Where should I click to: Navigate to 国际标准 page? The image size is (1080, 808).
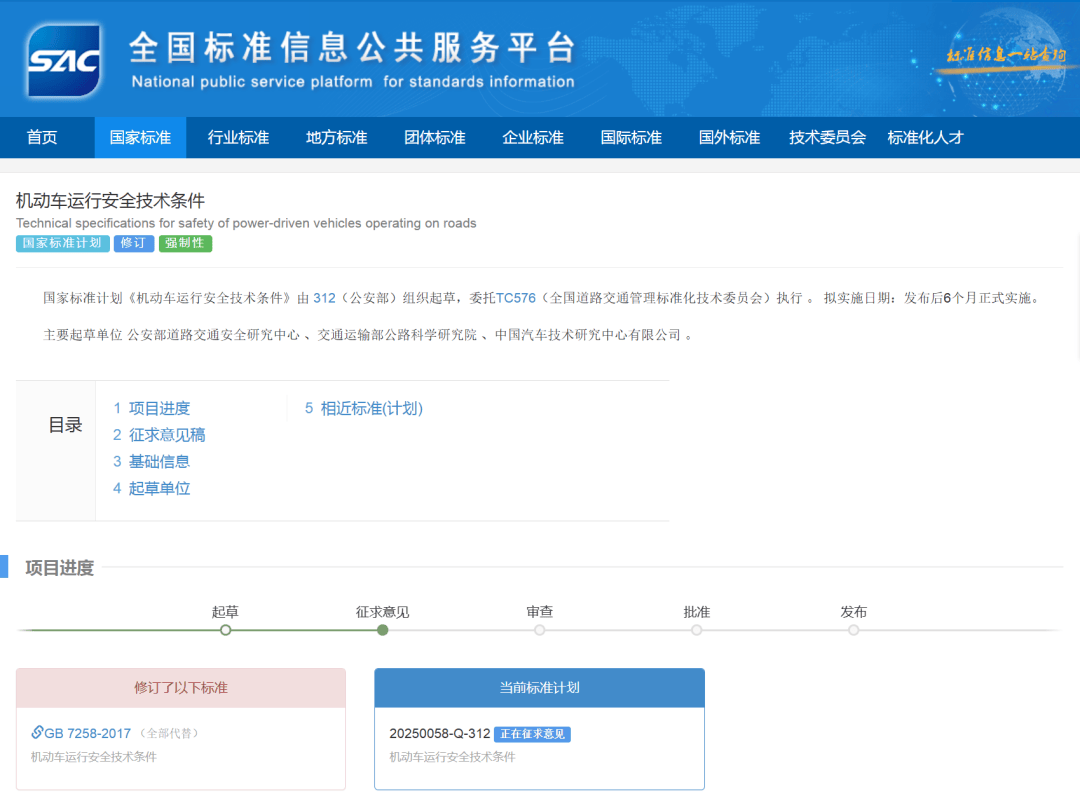point(631,138)
